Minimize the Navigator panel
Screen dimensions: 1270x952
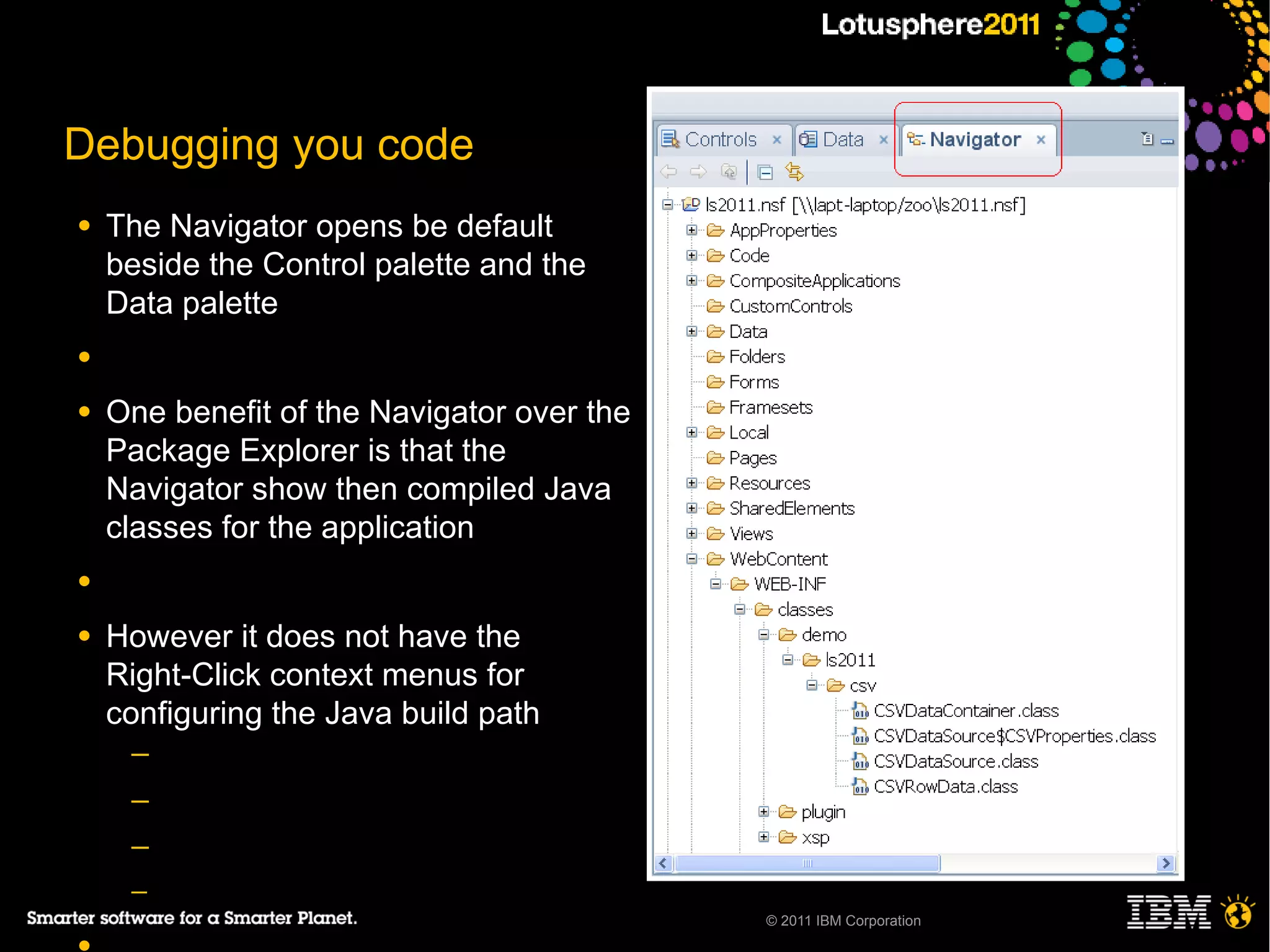[1167, 141]
